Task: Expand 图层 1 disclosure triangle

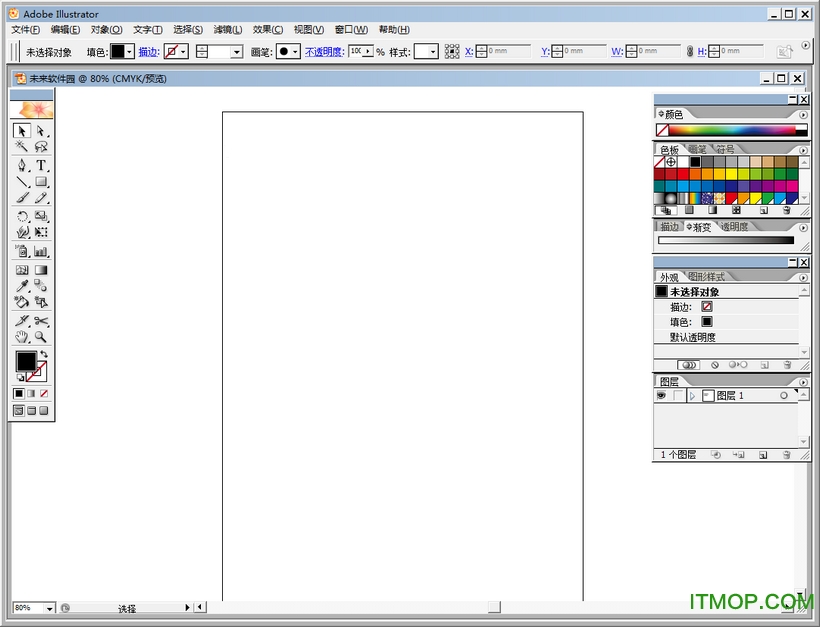Action: (692, 396)
